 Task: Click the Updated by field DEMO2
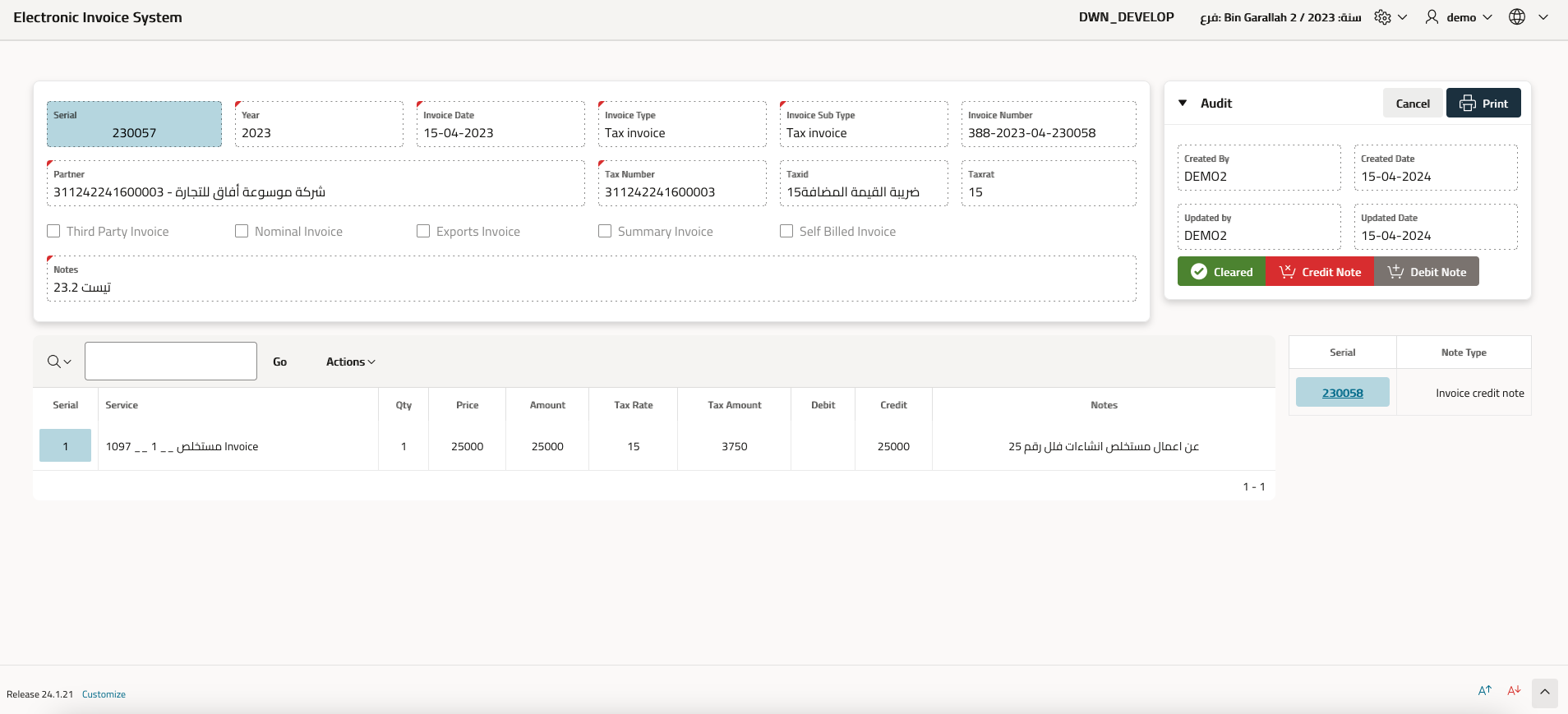1259,227
